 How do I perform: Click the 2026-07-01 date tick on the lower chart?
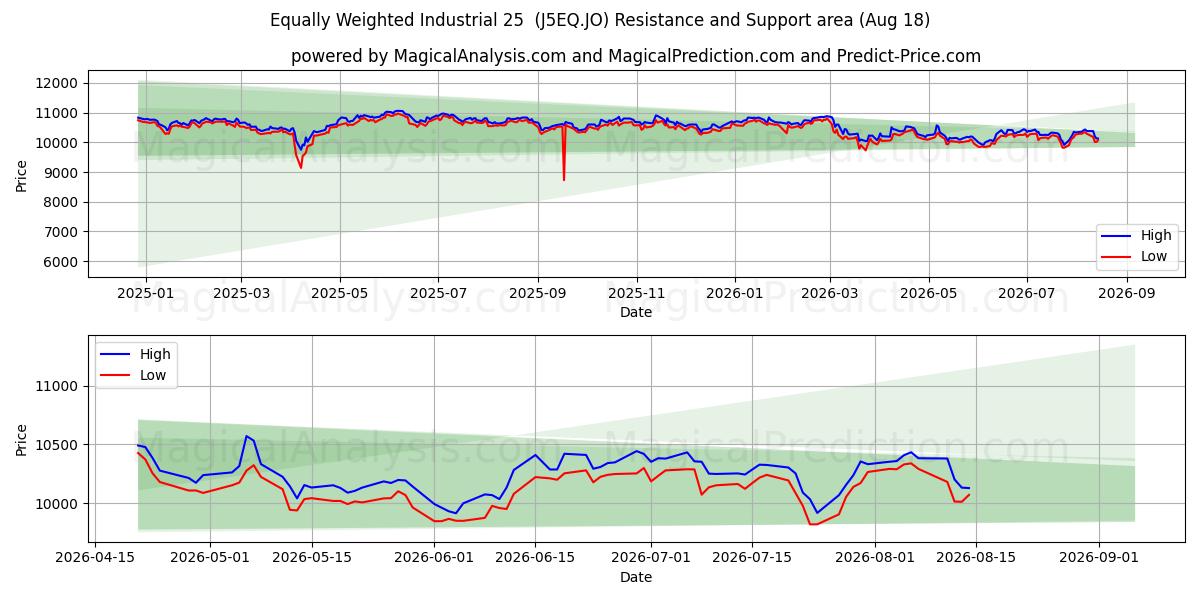click(x=652, y=559)
